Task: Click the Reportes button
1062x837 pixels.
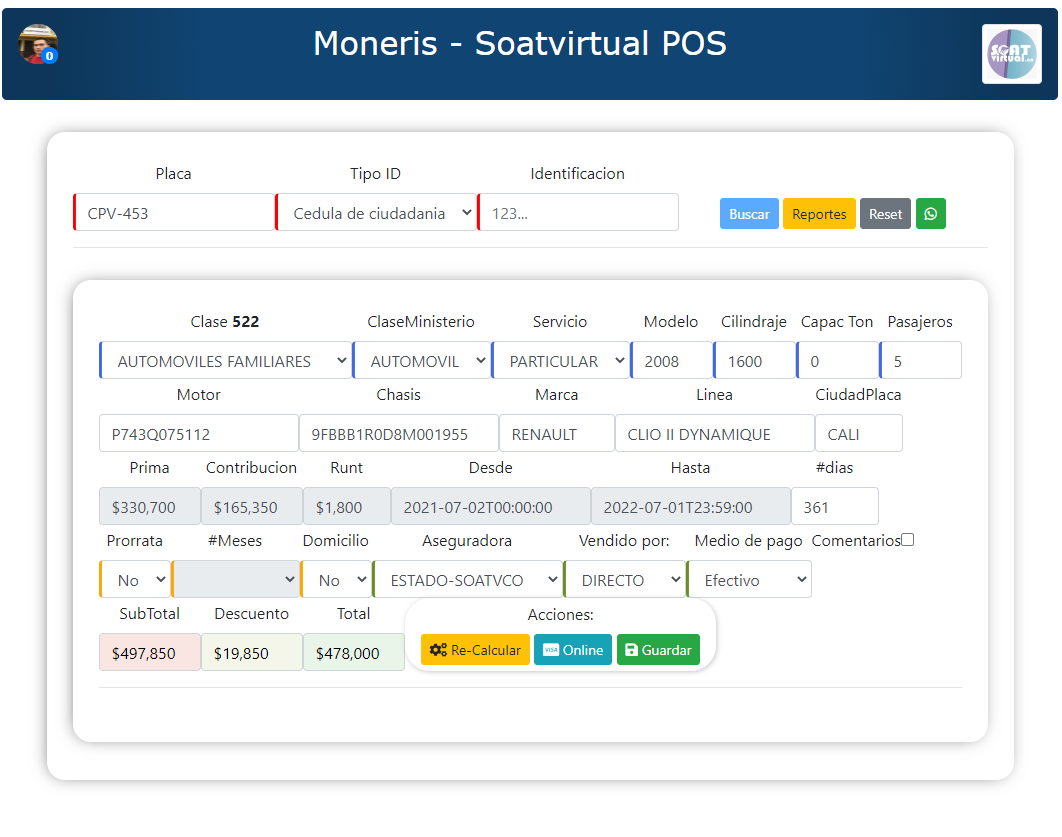Action: [x=819, y=214]
